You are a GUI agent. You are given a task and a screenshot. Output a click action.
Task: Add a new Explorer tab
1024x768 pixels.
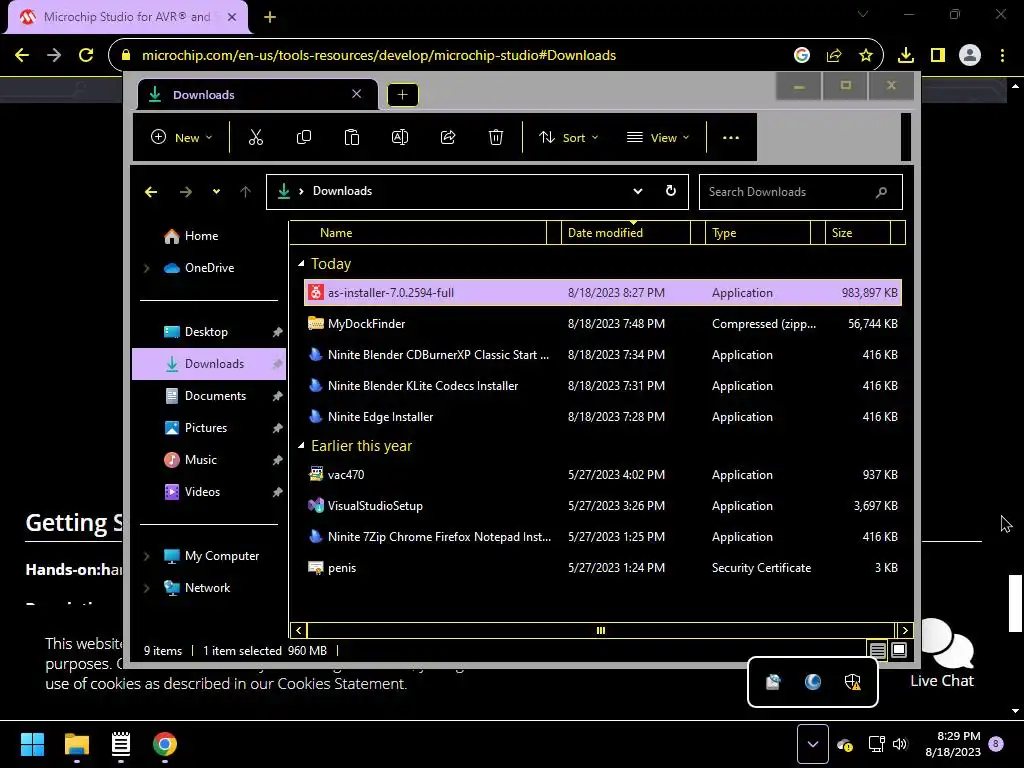[402, 95]
